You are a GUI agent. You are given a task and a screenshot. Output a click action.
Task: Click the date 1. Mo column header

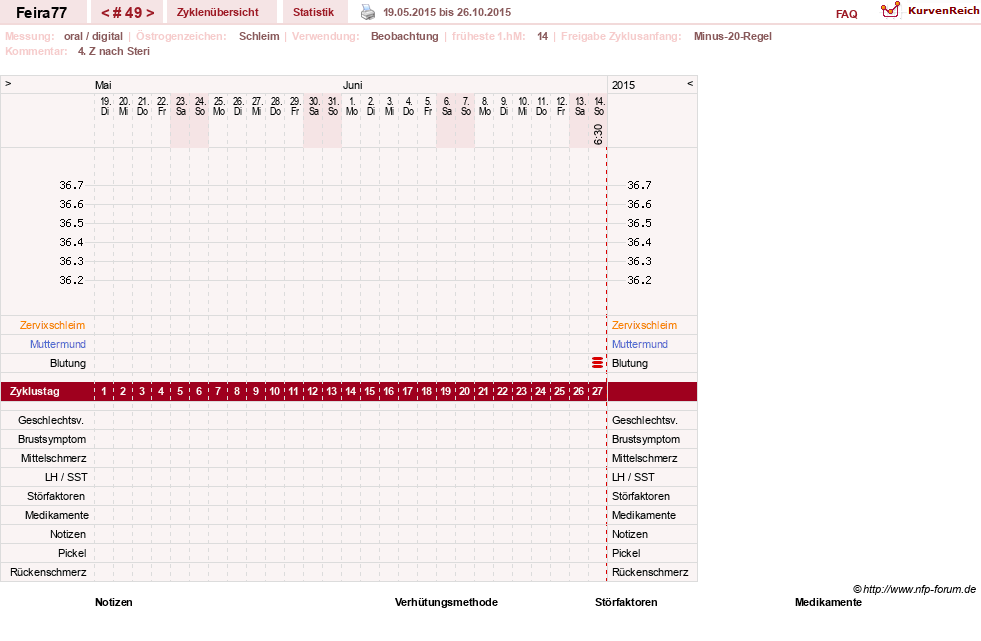click(352, 106)
